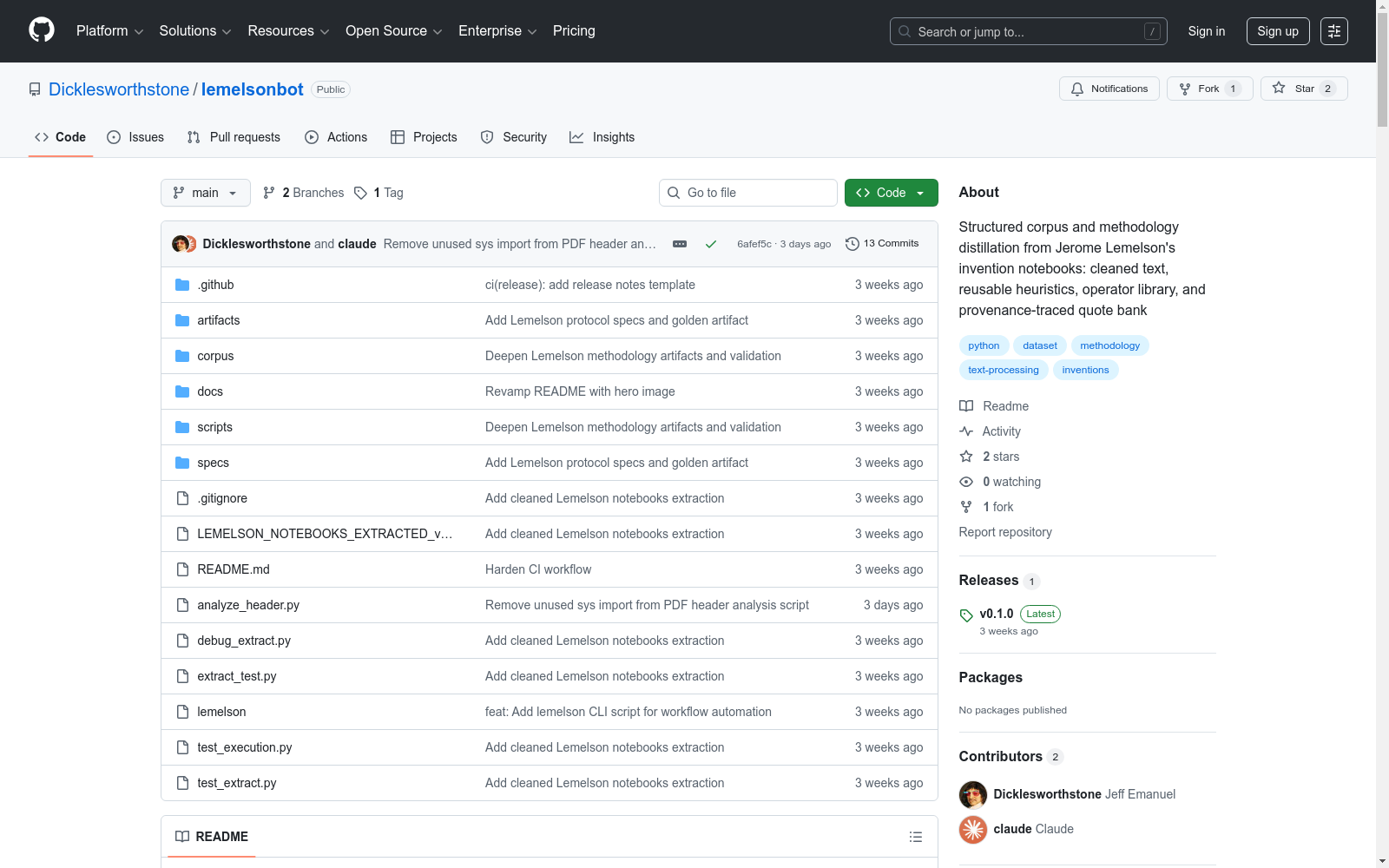This screenshot has width=1389, height=868.
Task: Click the v0.1.0 release tag icon
Action: 966,615
